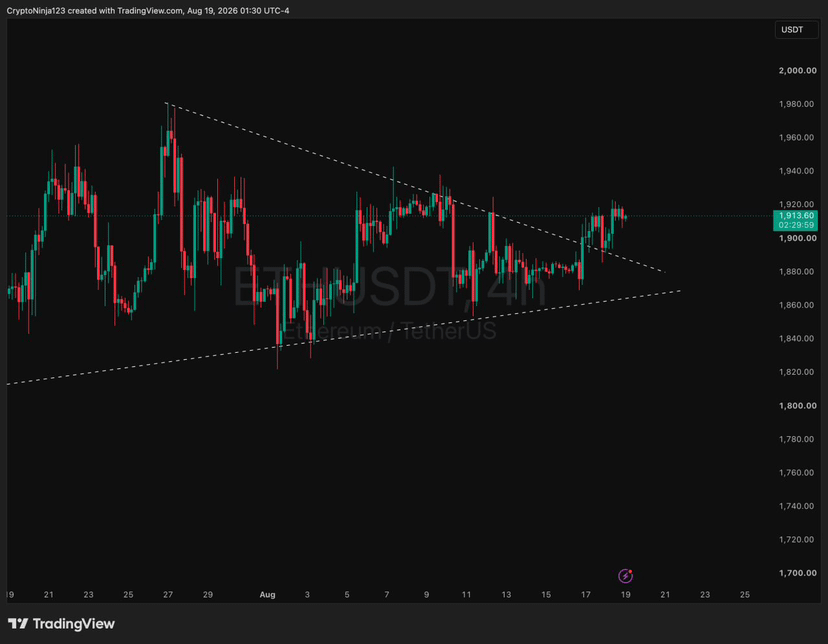Click the 1,720.00 price axis label
Viewport: 828px width, 644px height.
796,539
